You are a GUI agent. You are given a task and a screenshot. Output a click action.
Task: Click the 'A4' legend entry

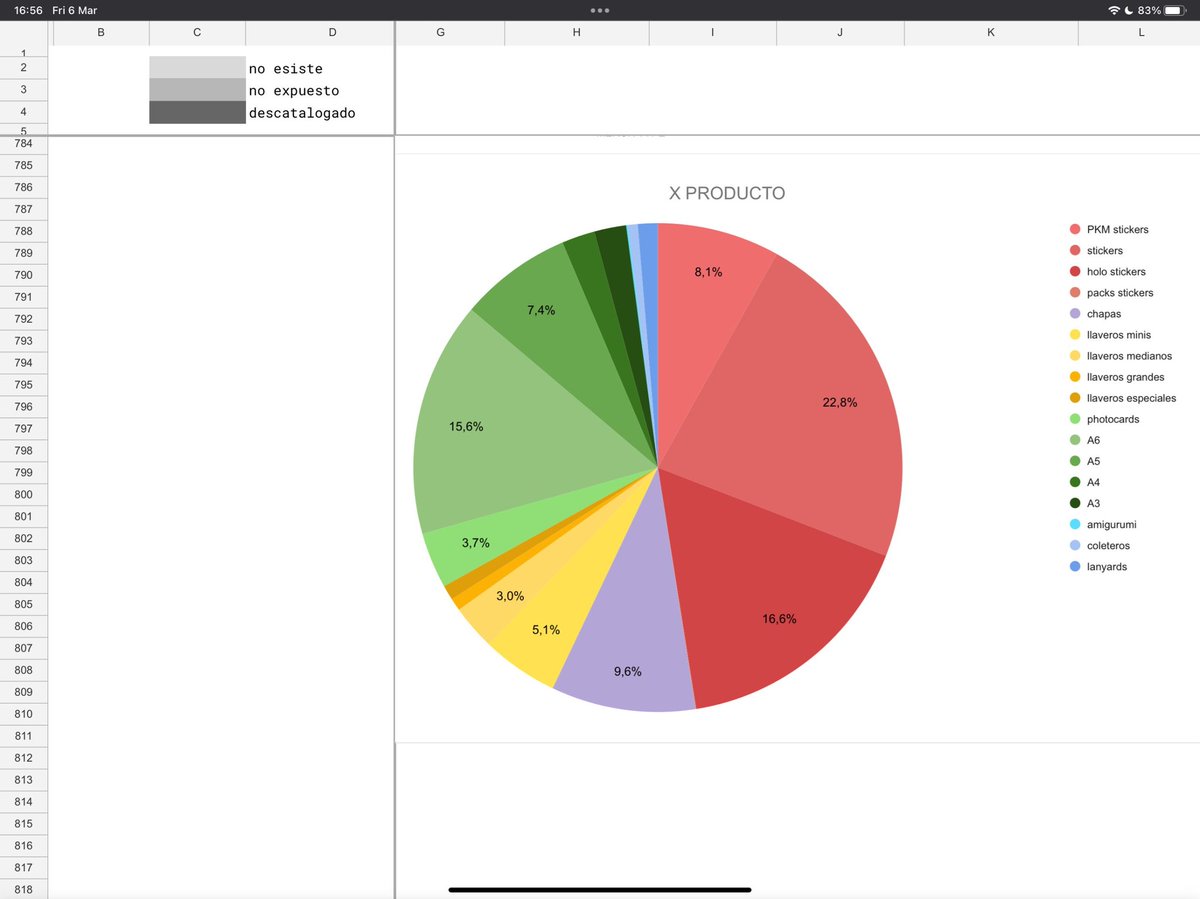(1085, 483)
